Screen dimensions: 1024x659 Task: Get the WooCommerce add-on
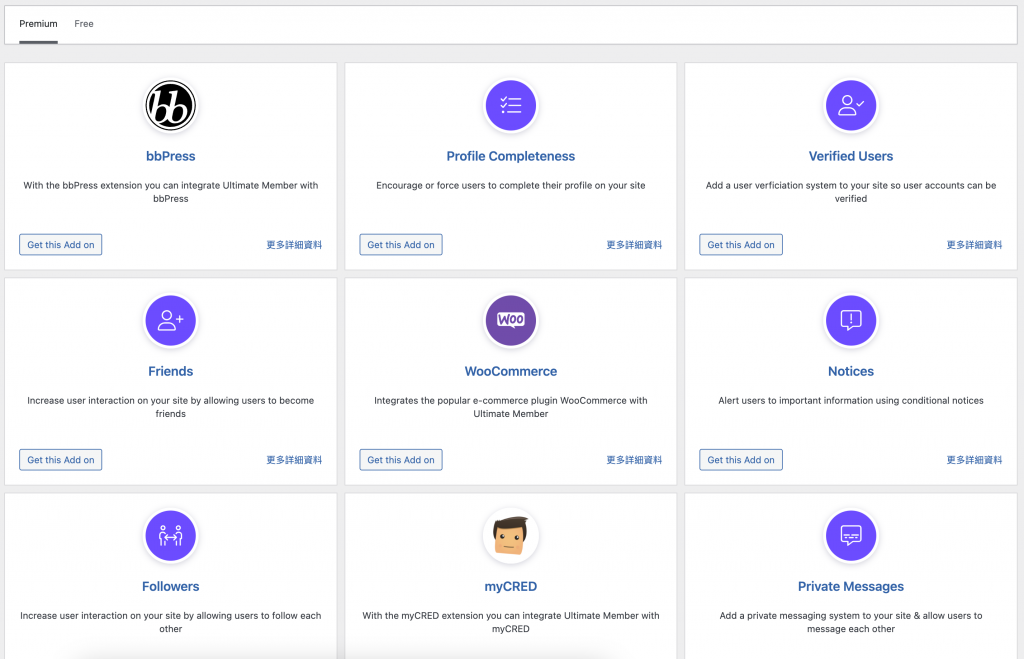[x=401, y=460]
